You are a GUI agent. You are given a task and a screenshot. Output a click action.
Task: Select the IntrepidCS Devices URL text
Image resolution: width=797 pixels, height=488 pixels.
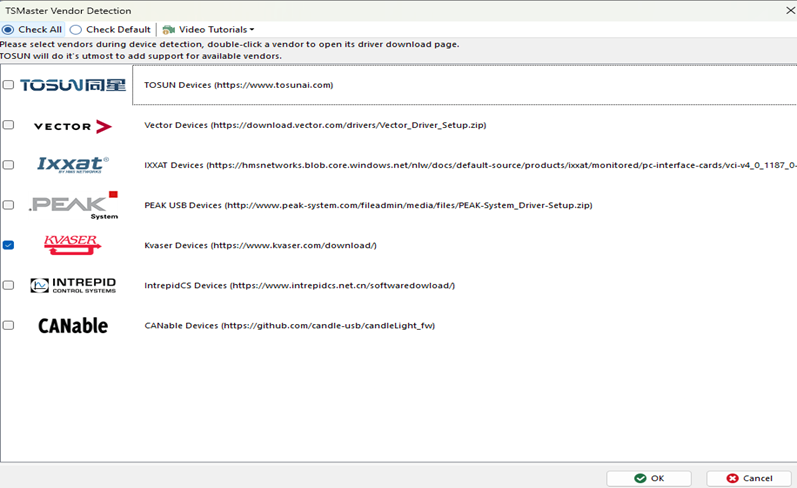[299, 286]
